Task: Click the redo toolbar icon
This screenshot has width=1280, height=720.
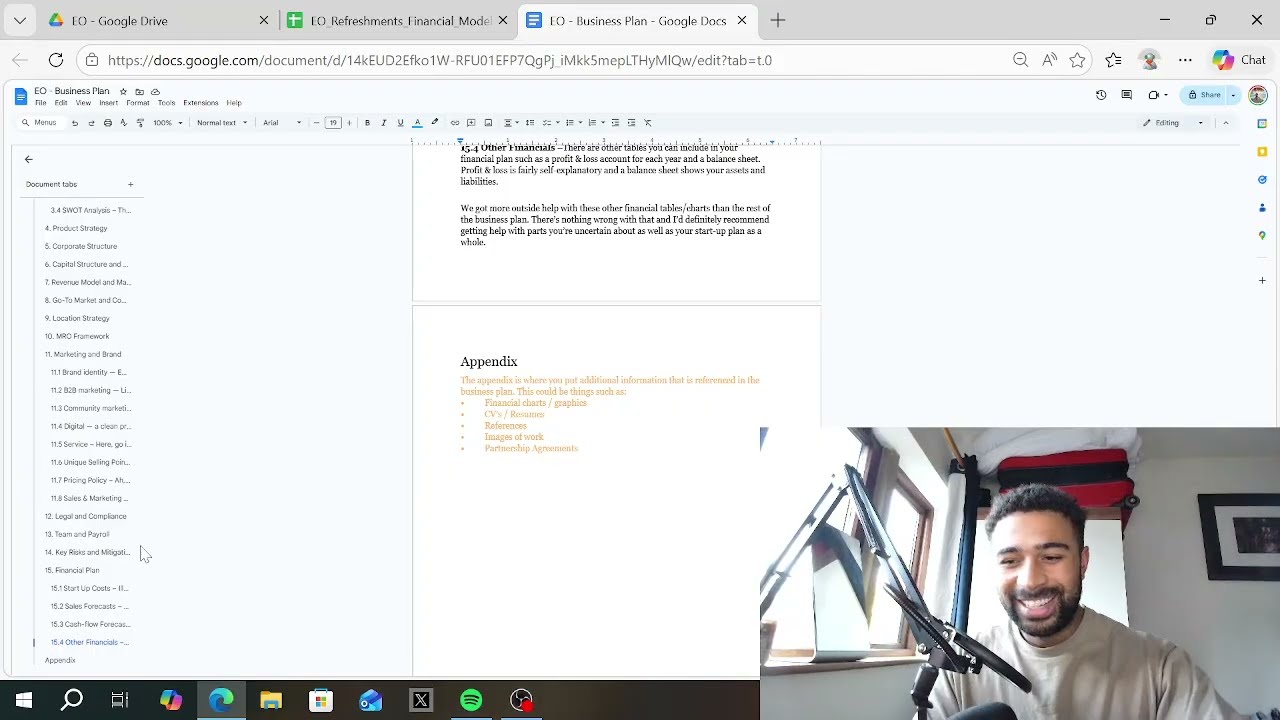Action: click(x=91, y=123)
